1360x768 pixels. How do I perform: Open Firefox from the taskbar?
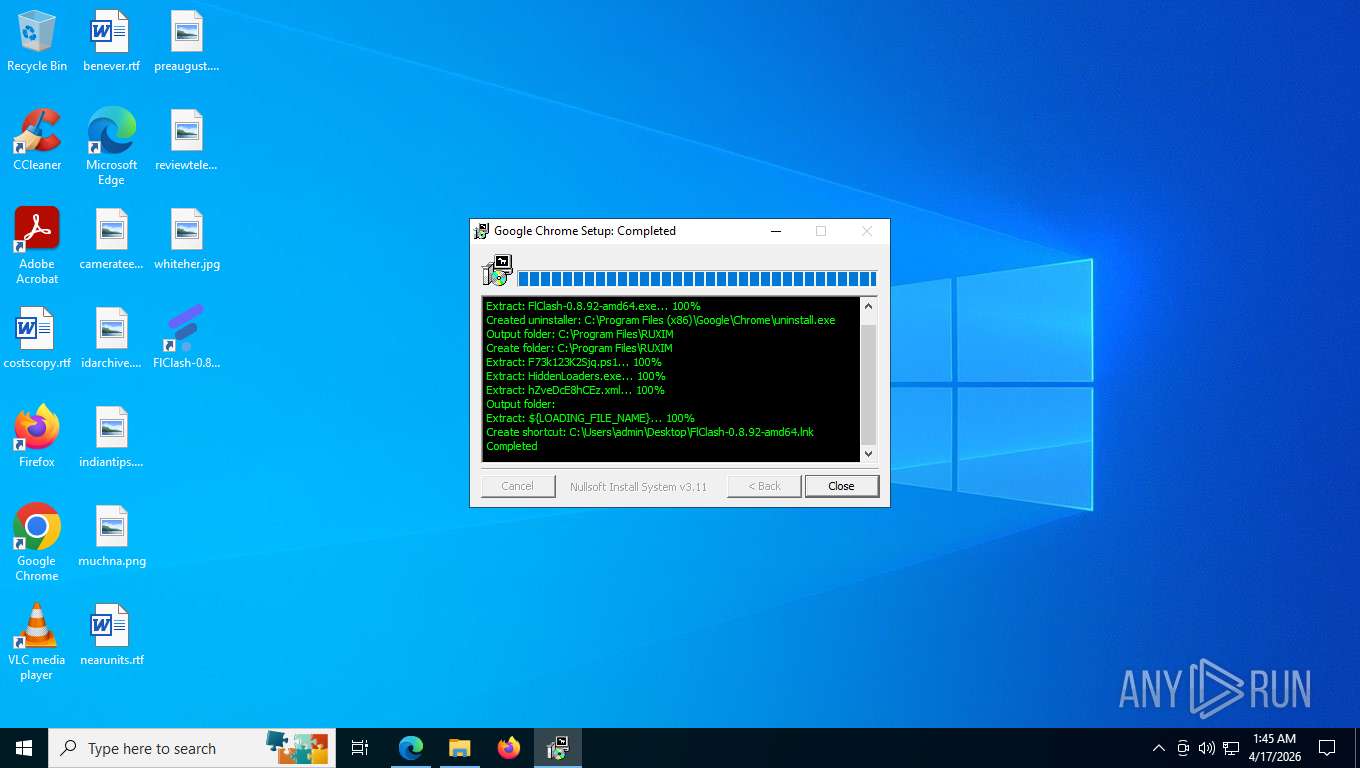point(509,748)
